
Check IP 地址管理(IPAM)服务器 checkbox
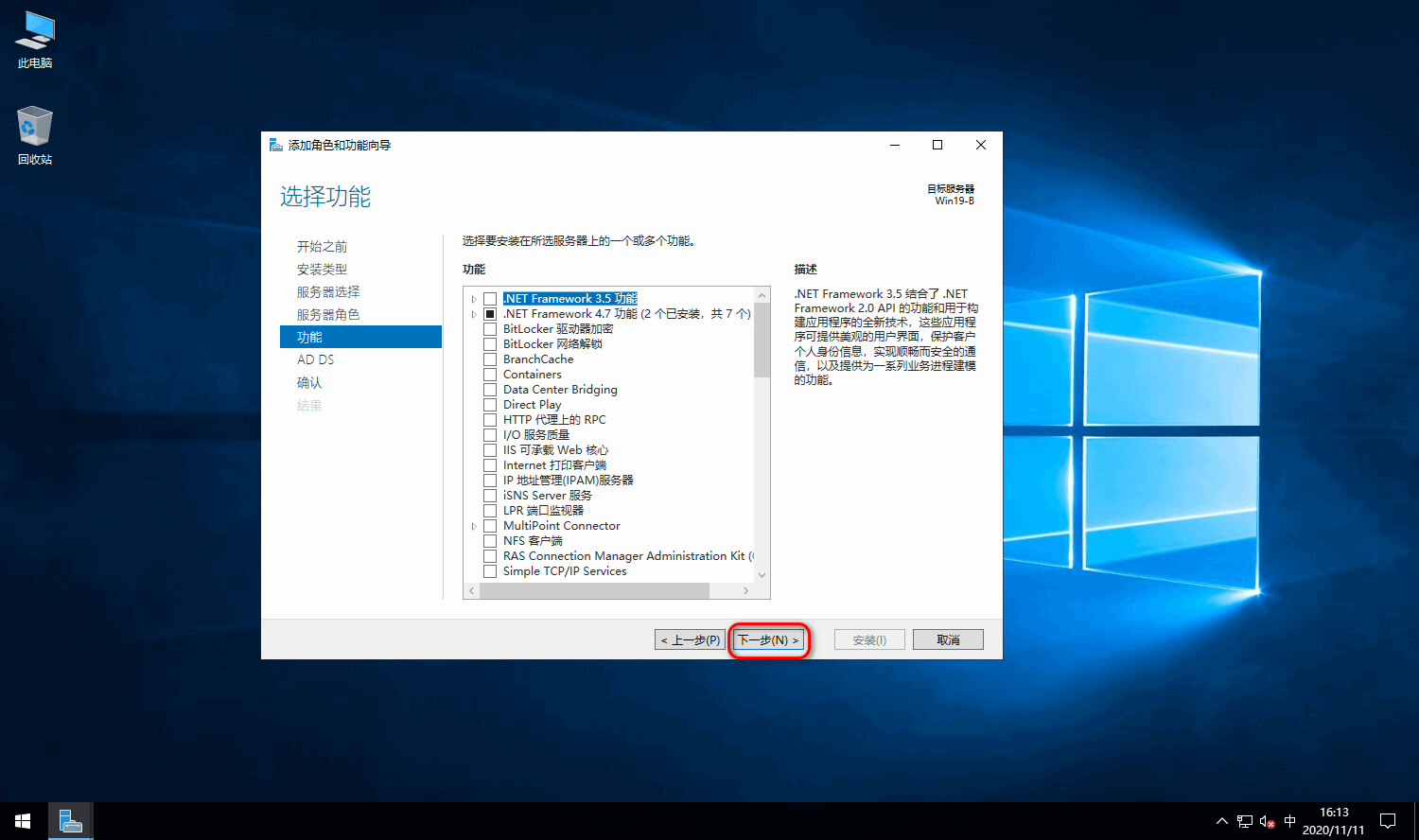490,481
